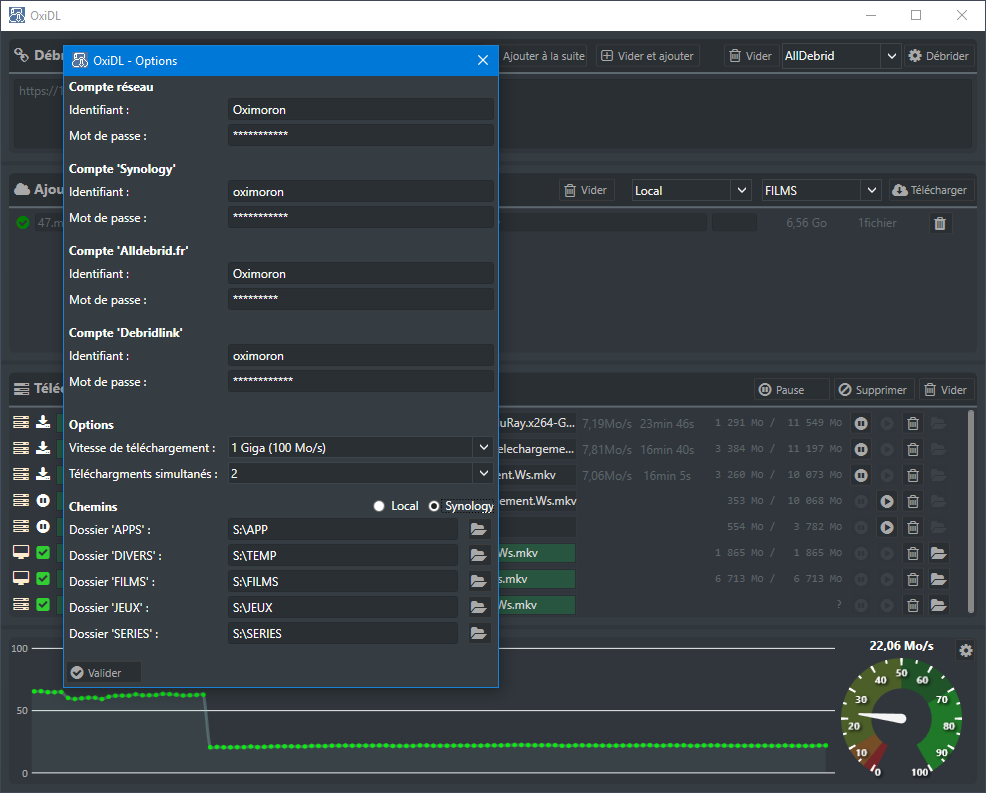Click Vider in the debrid panel toolbar
Viewport: 986px width, 793px height.
pyautogui.click(x=751, y=56)
